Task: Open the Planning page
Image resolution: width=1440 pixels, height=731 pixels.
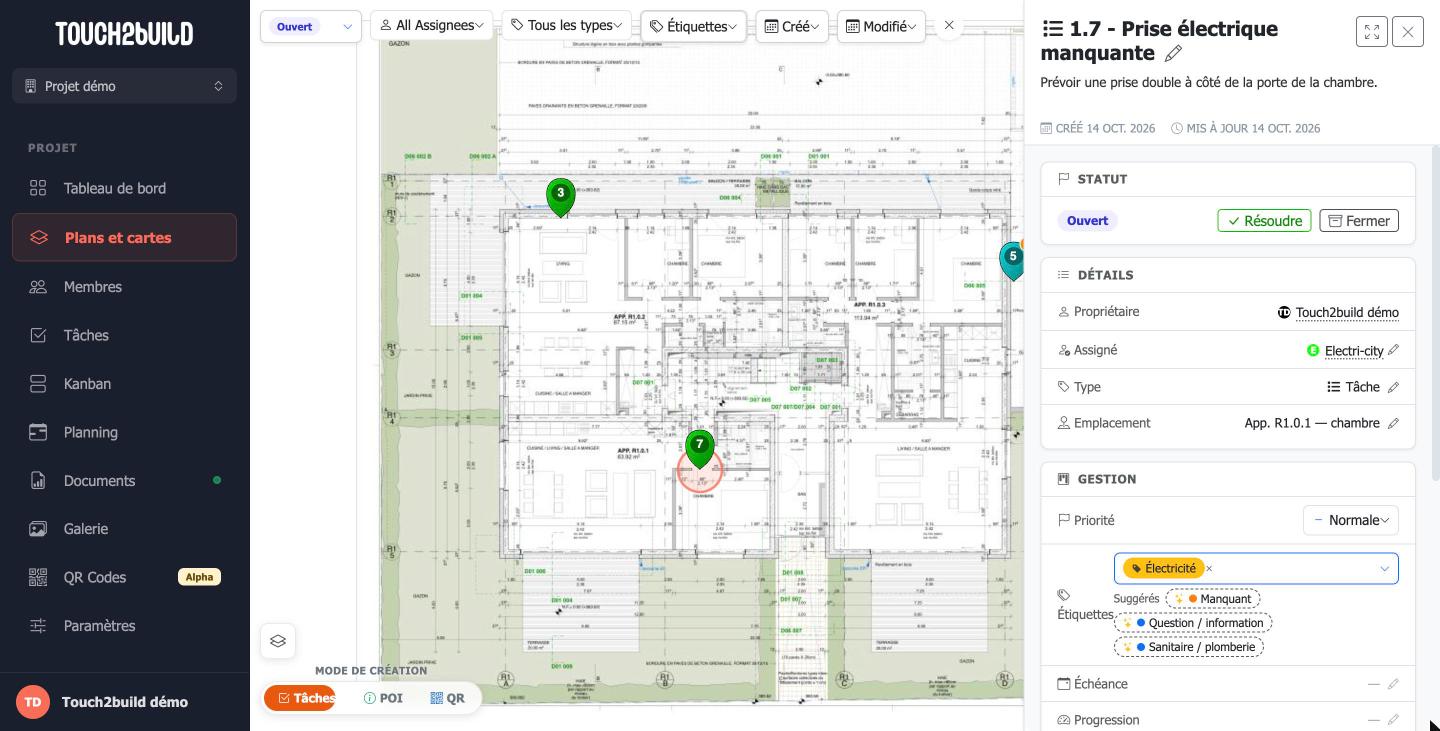Action: 124,432
